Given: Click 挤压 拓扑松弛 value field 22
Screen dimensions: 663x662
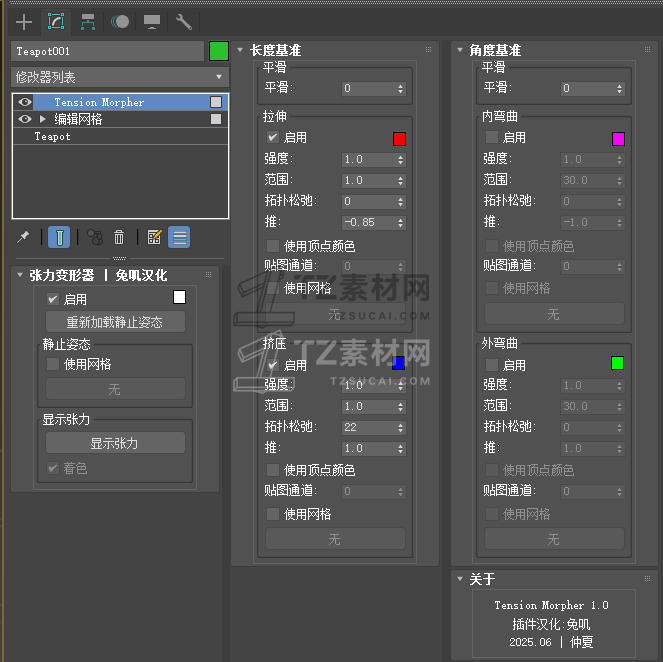Looking at the screenshot, I should point(369,427).
